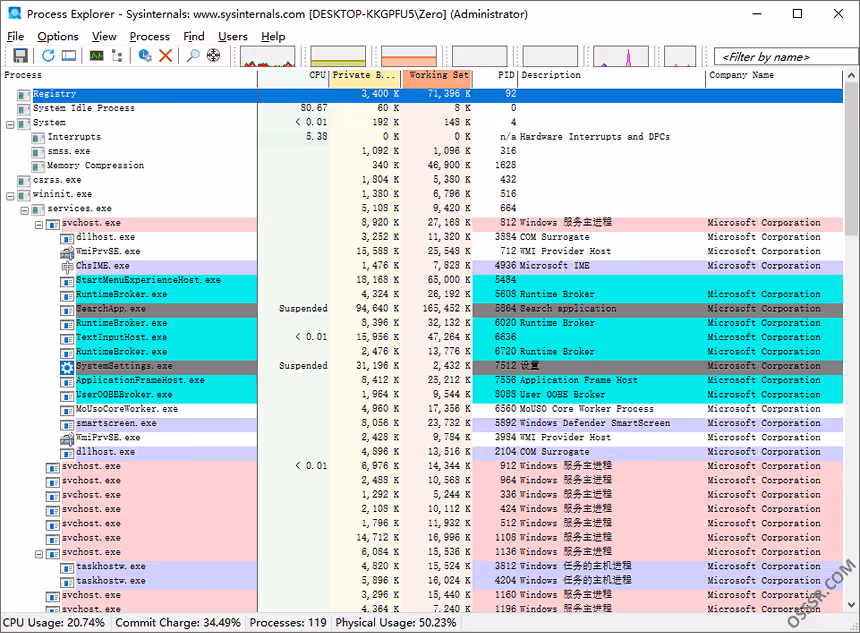Open the View menu

pyautogui.click(x=104, y=36)
